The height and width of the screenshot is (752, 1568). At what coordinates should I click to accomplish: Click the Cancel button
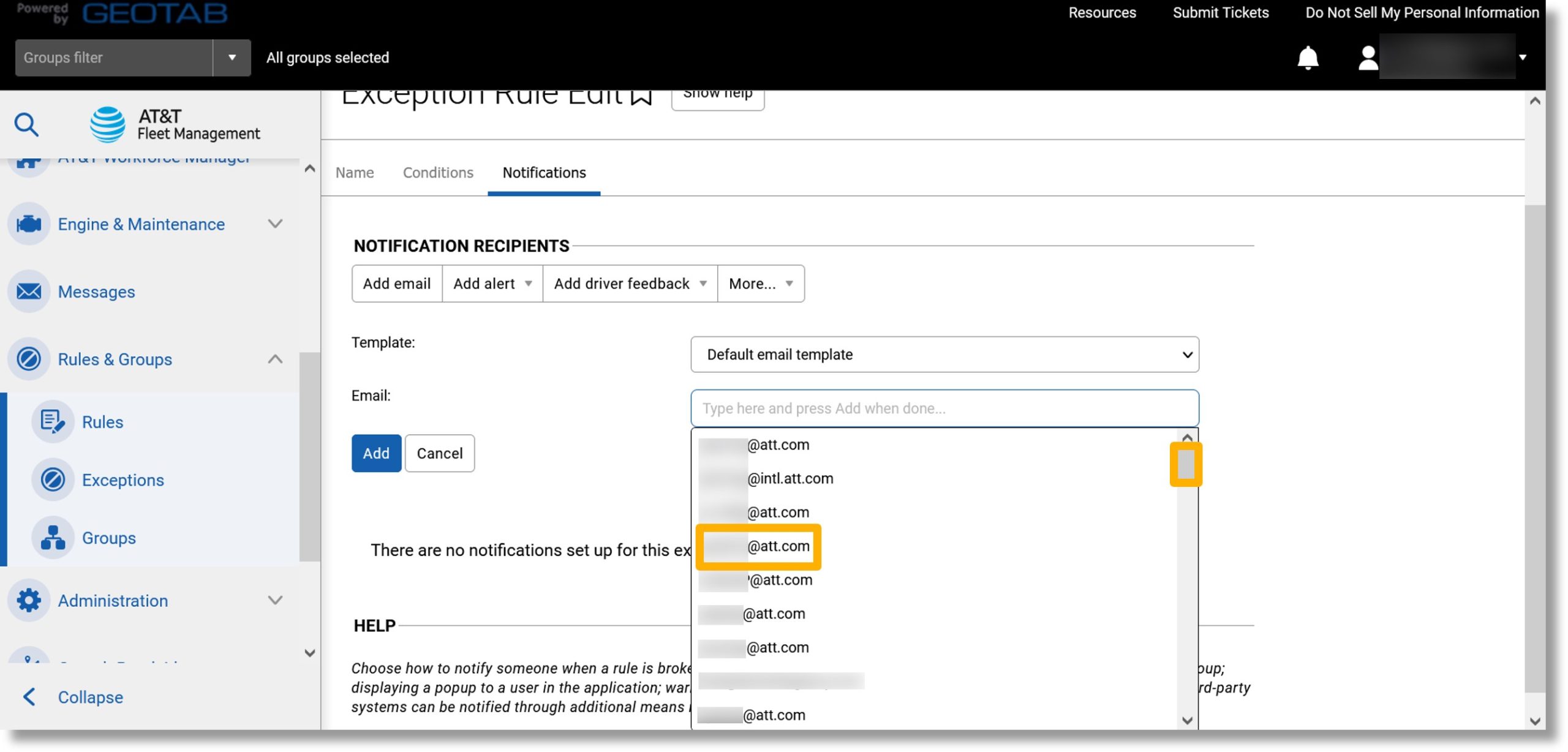tap(440, 453)
